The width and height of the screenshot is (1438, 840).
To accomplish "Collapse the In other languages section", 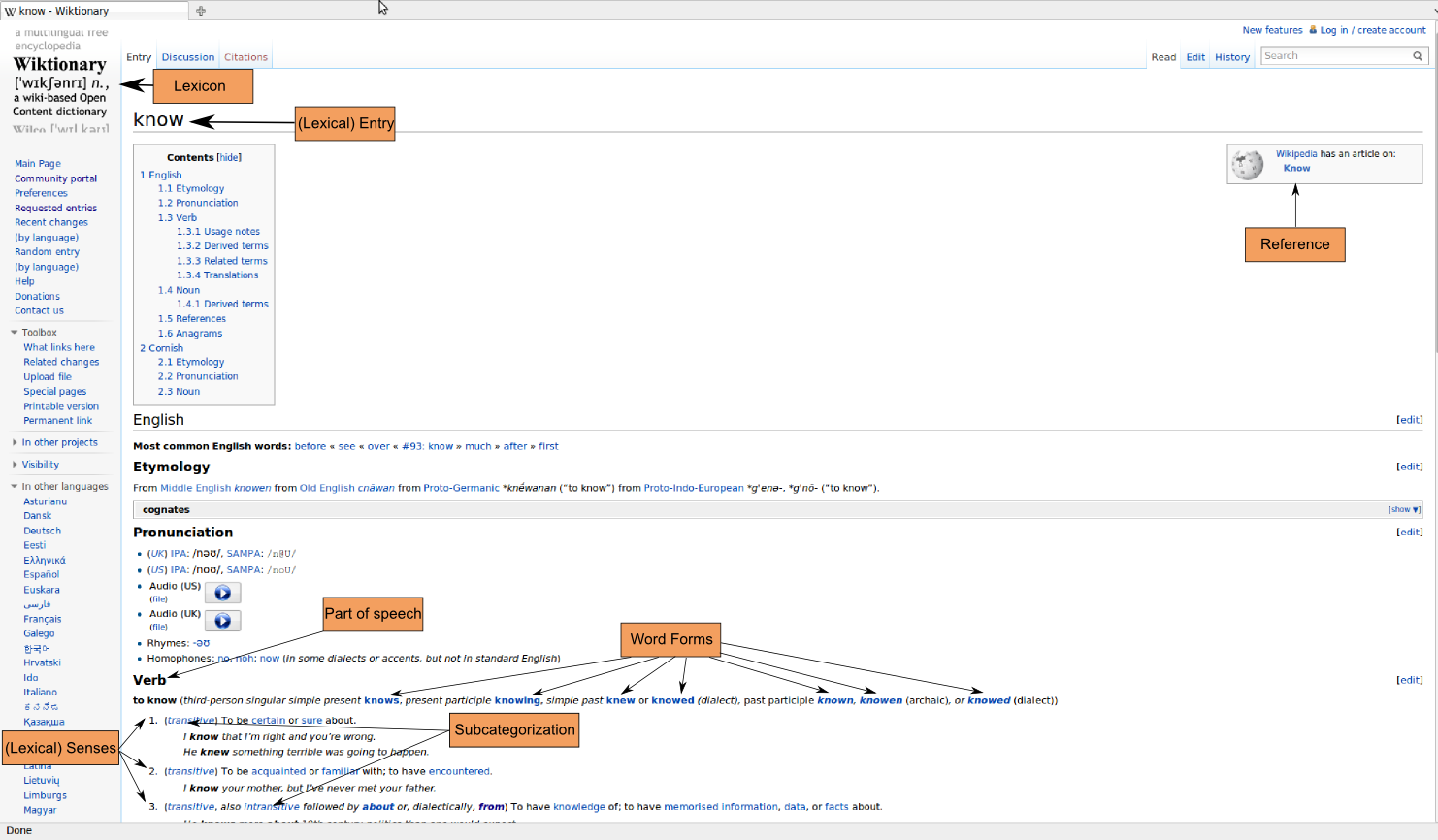I will (x=59, y=487).
